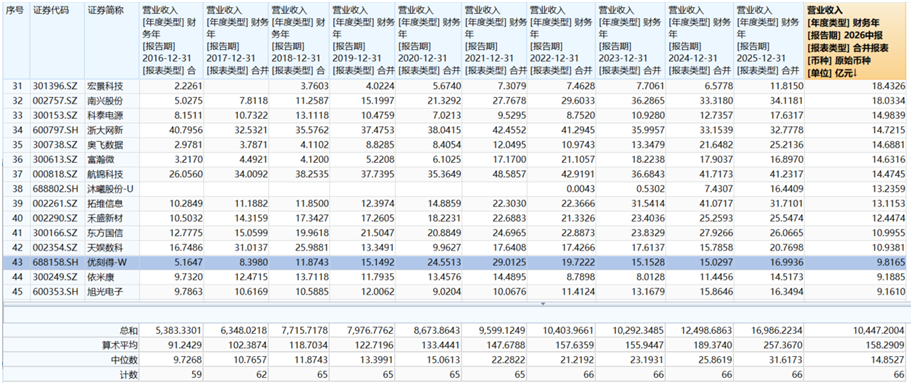913x385 pixels.
Task: Click the 中位数 summary row label
Action: pos(128,359)
